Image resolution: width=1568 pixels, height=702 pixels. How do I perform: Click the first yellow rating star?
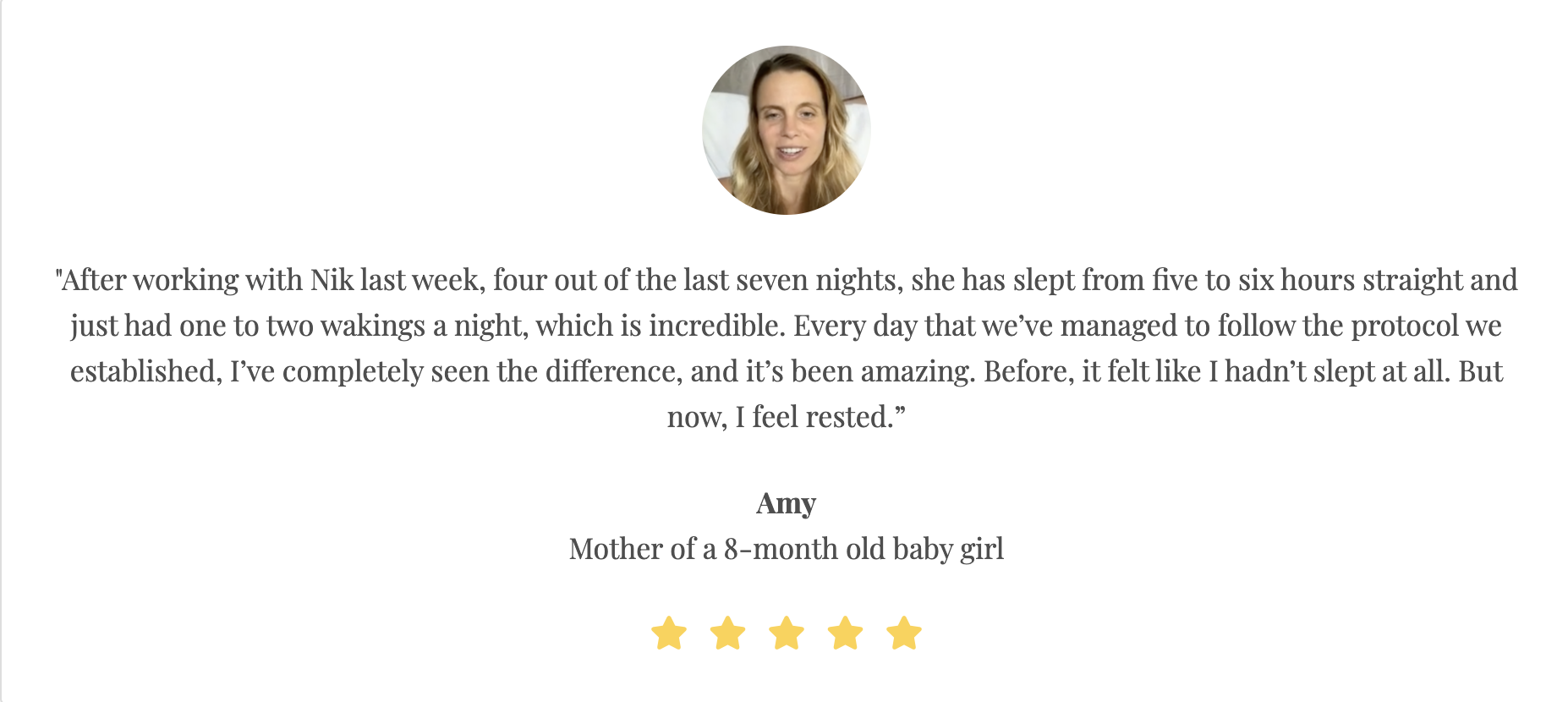pyautogui.click(x=669, y=633)
